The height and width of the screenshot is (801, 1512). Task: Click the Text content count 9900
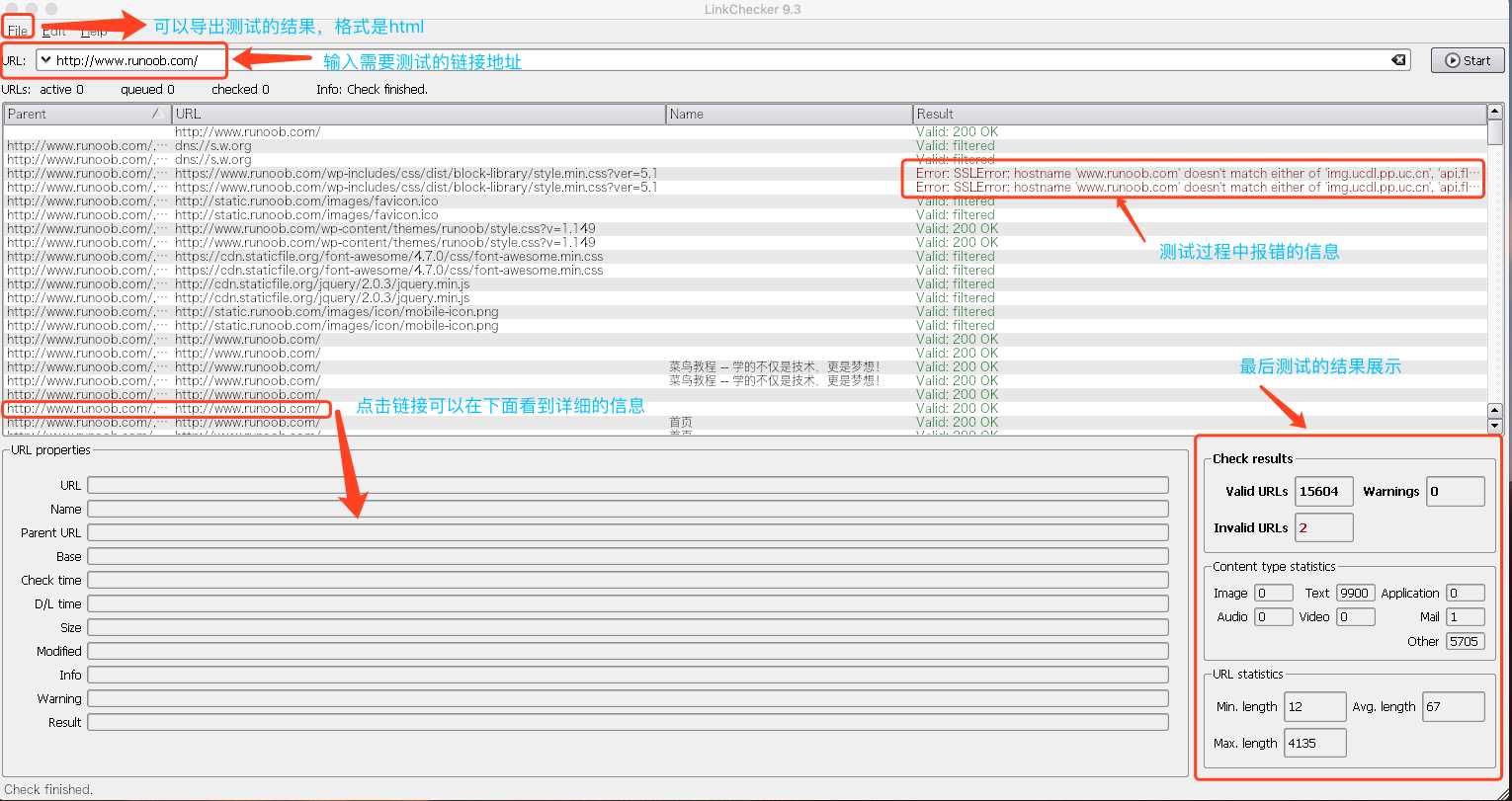1355,593
